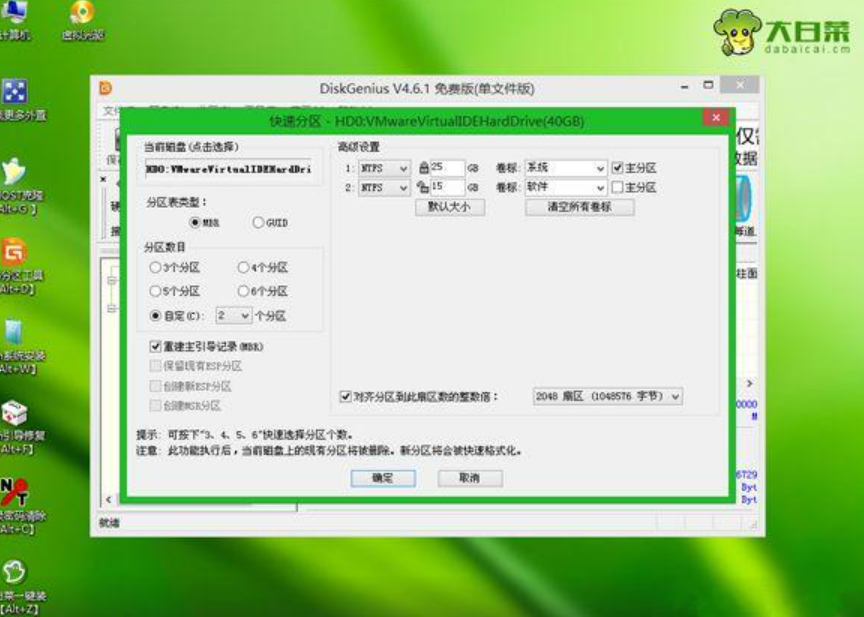Viewport: 864px width, 617px height.
Task: Click the lock icon beside partition 1 size
Action: tap(423, 168)
